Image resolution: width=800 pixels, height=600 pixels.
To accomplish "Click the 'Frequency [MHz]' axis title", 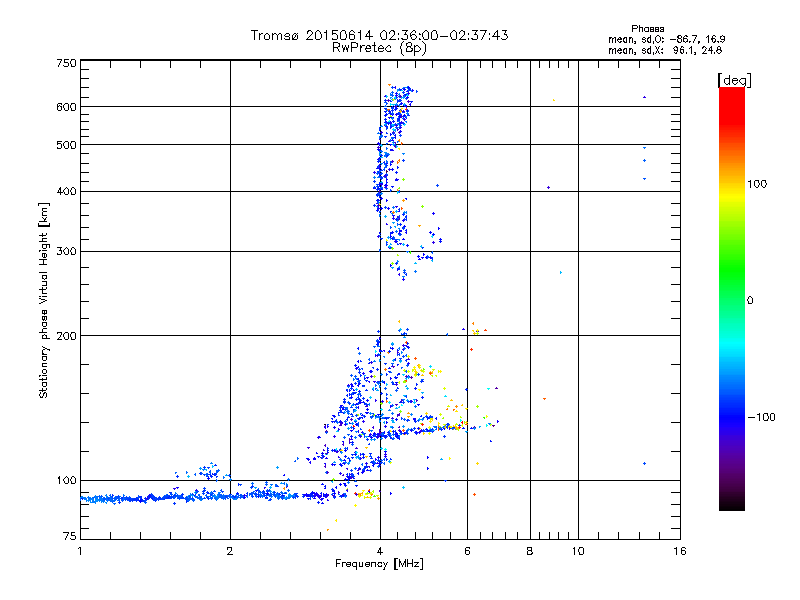I will point(379,564).
